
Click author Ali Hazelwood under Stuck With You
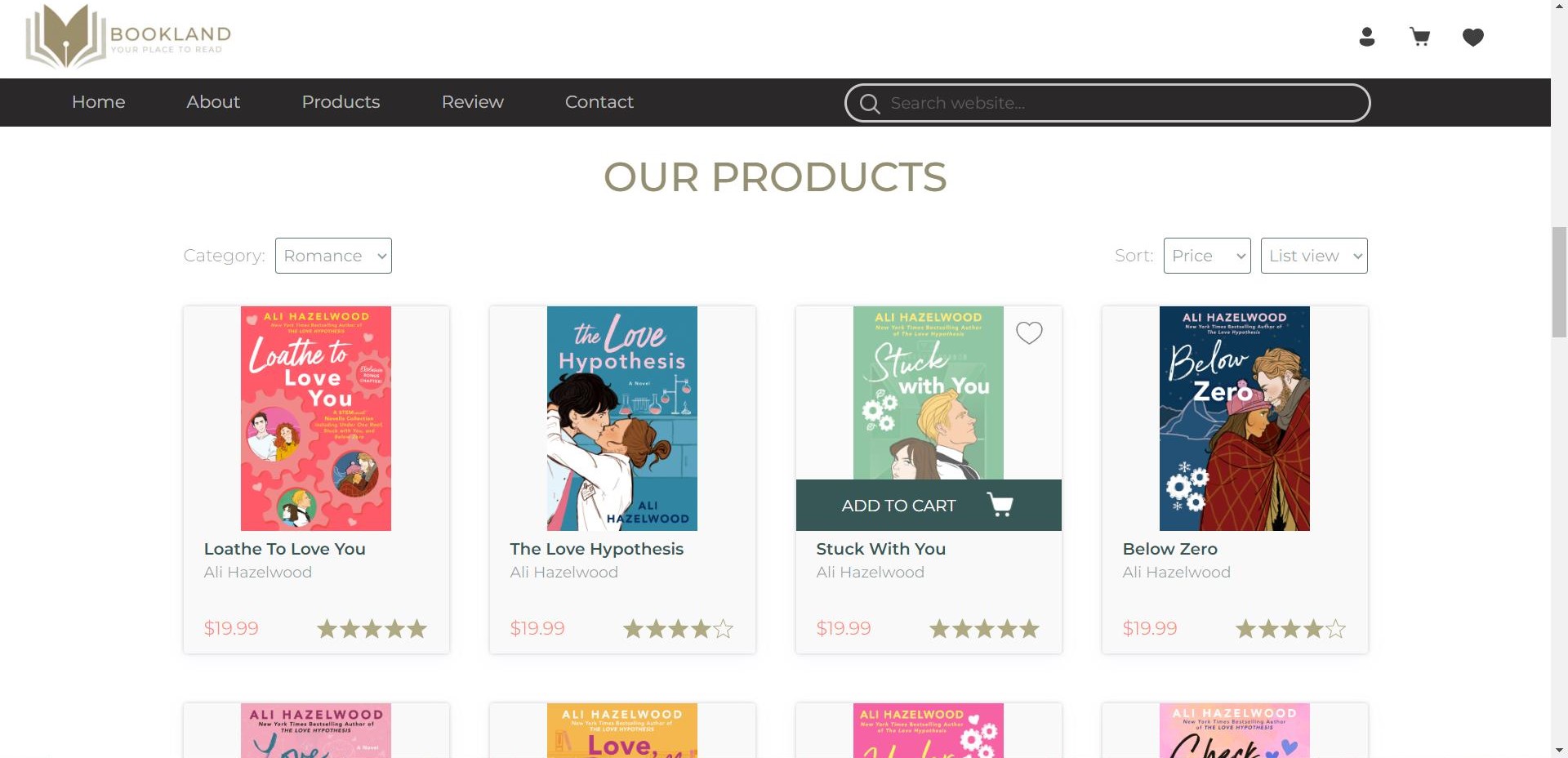tap(871, 573)
